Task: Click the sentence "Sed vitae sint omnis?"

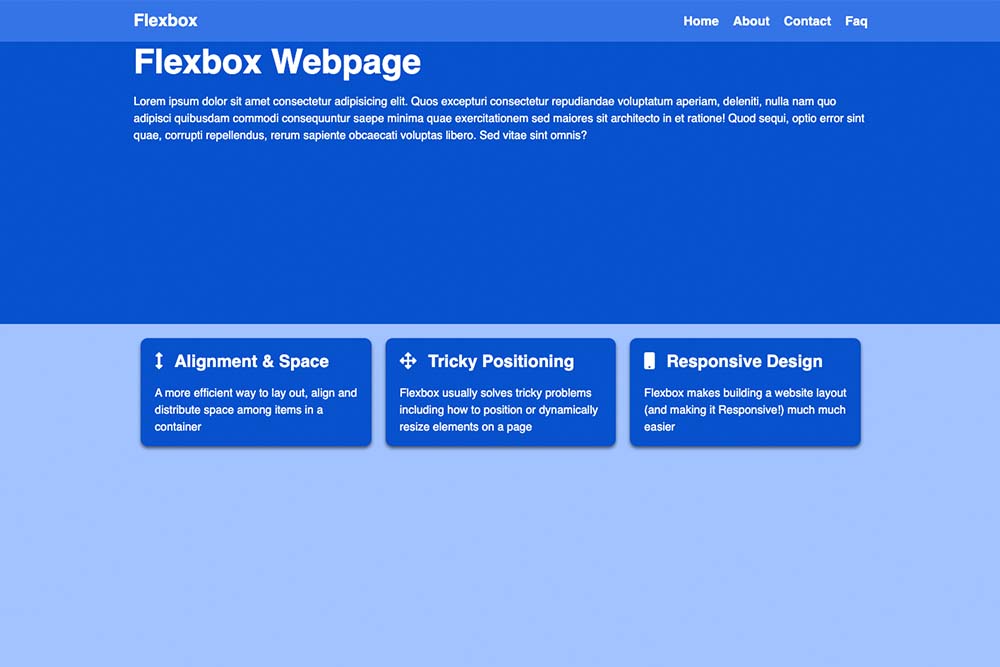Action: point(533,135)
